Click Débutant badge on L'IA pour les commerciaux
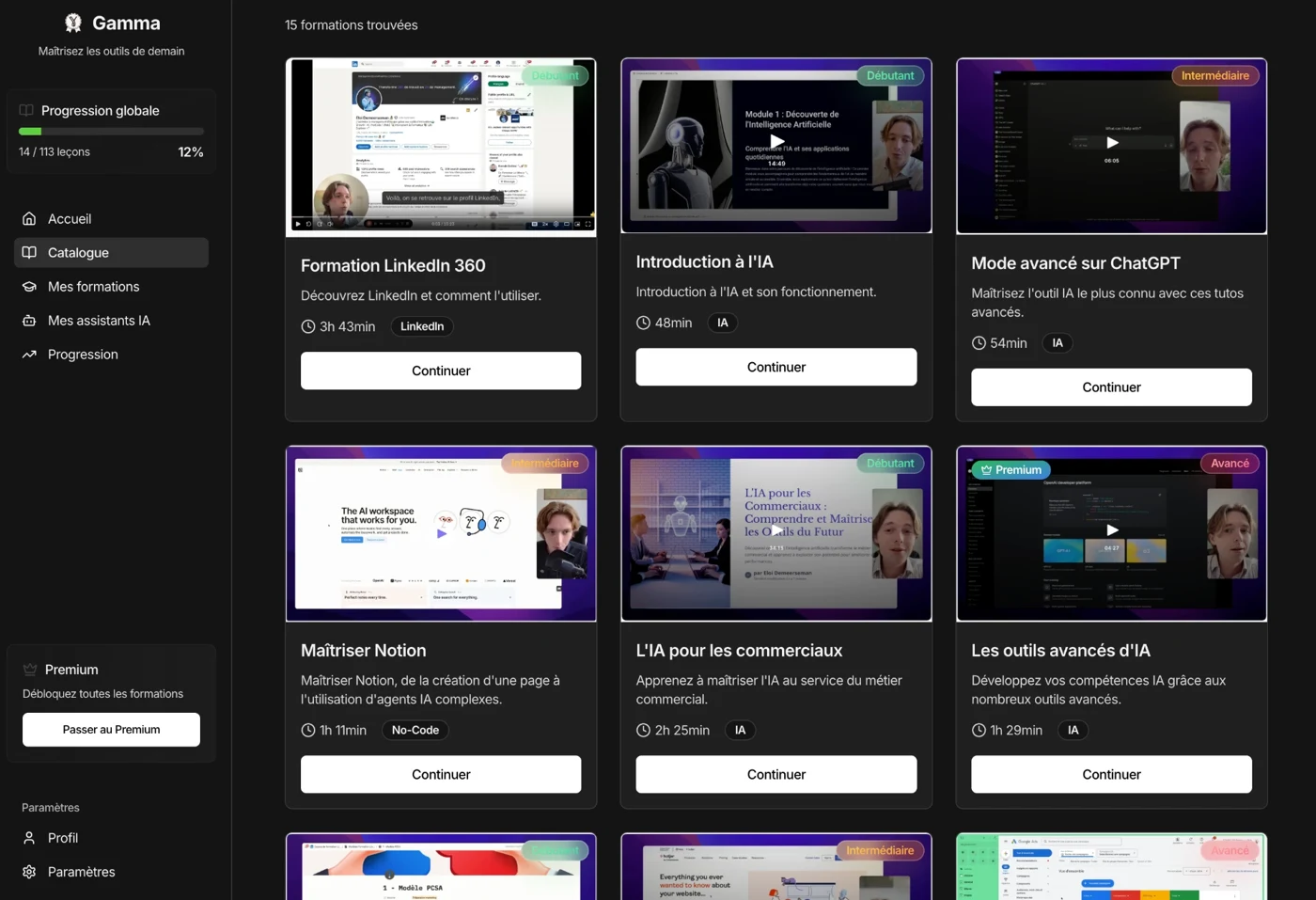 pyautogui.click(x=890, y=463)
